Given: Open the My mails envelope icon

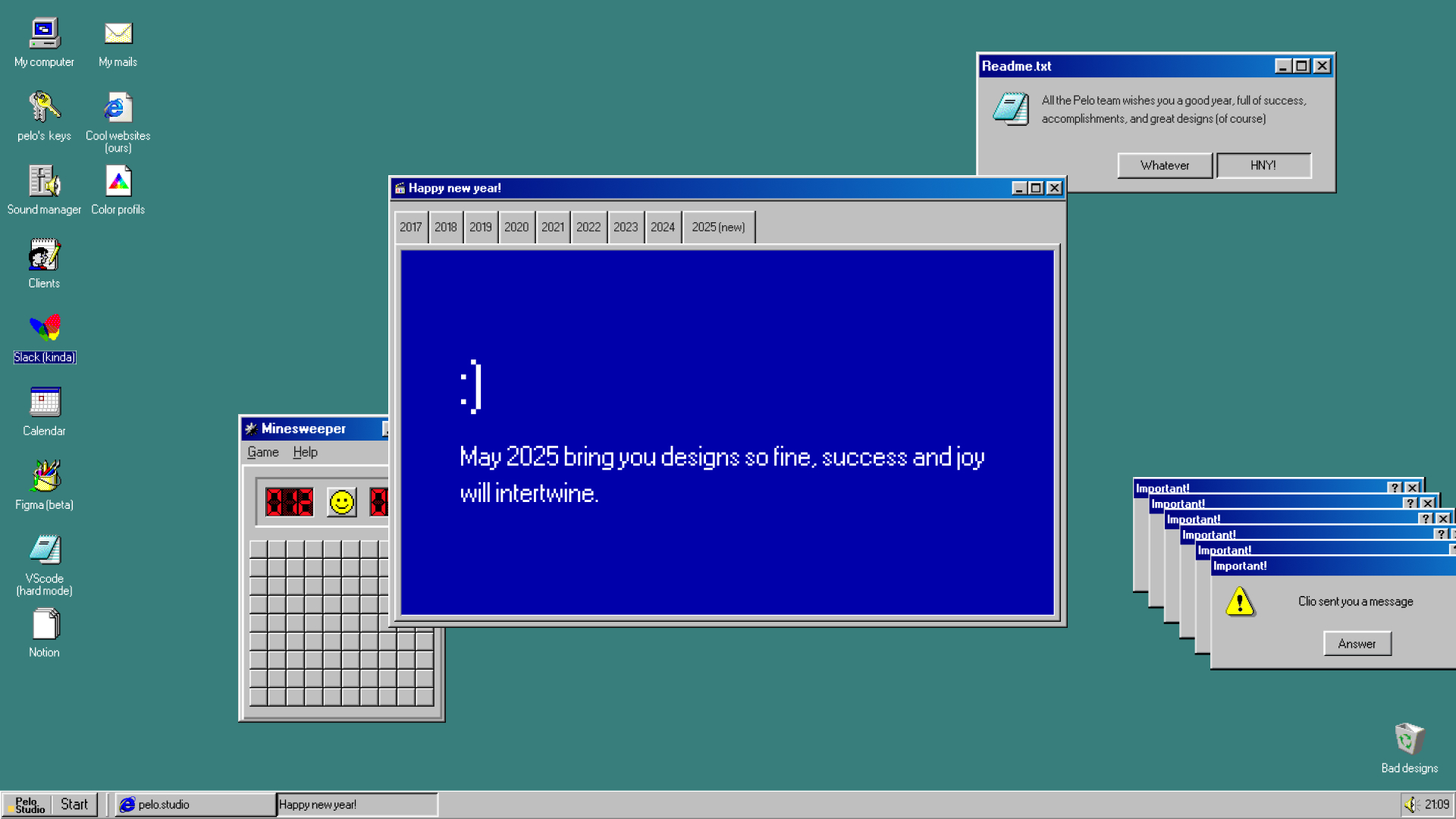Looking at the screenshot, I should tap(118, 34).
